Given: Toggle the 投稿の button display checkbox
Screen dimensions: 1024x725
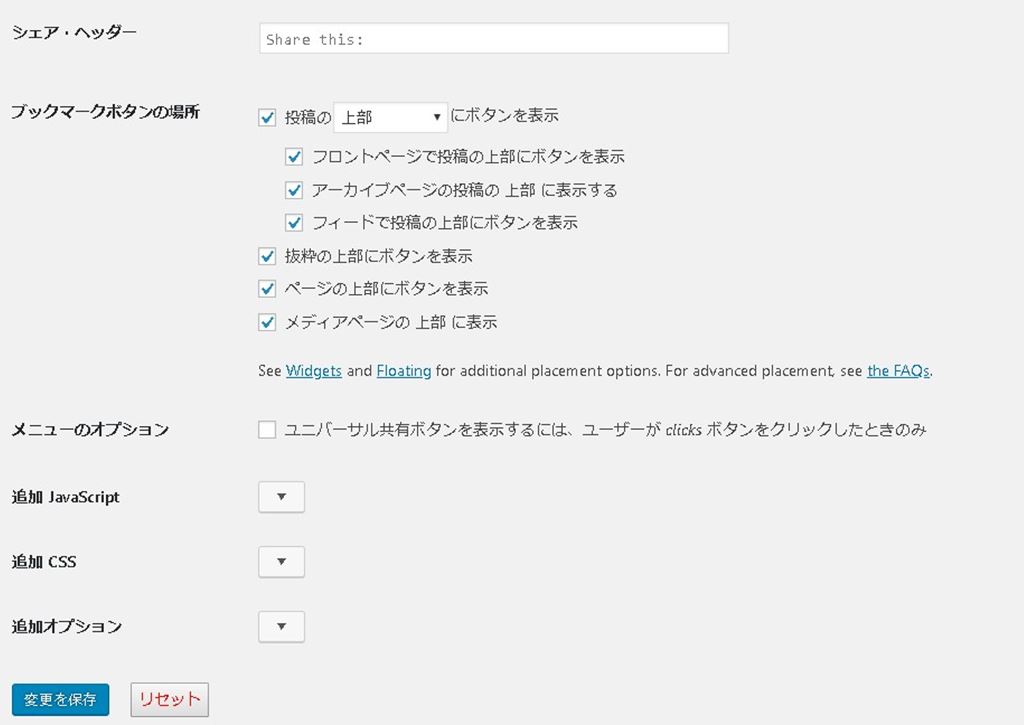Looking at the screenshot, I should point(267,117).
